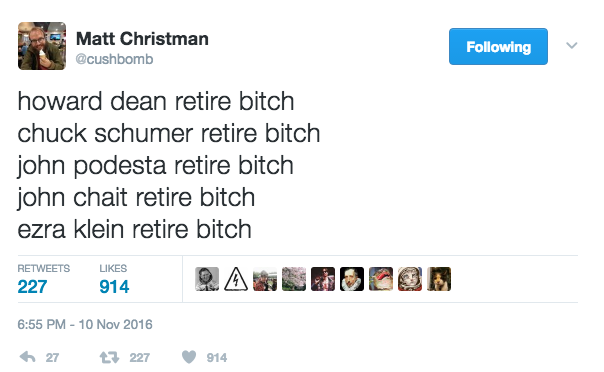604x372 pixels.
Task: Open the lightning warning triangle avatar
Action: (x=236, y=279)
